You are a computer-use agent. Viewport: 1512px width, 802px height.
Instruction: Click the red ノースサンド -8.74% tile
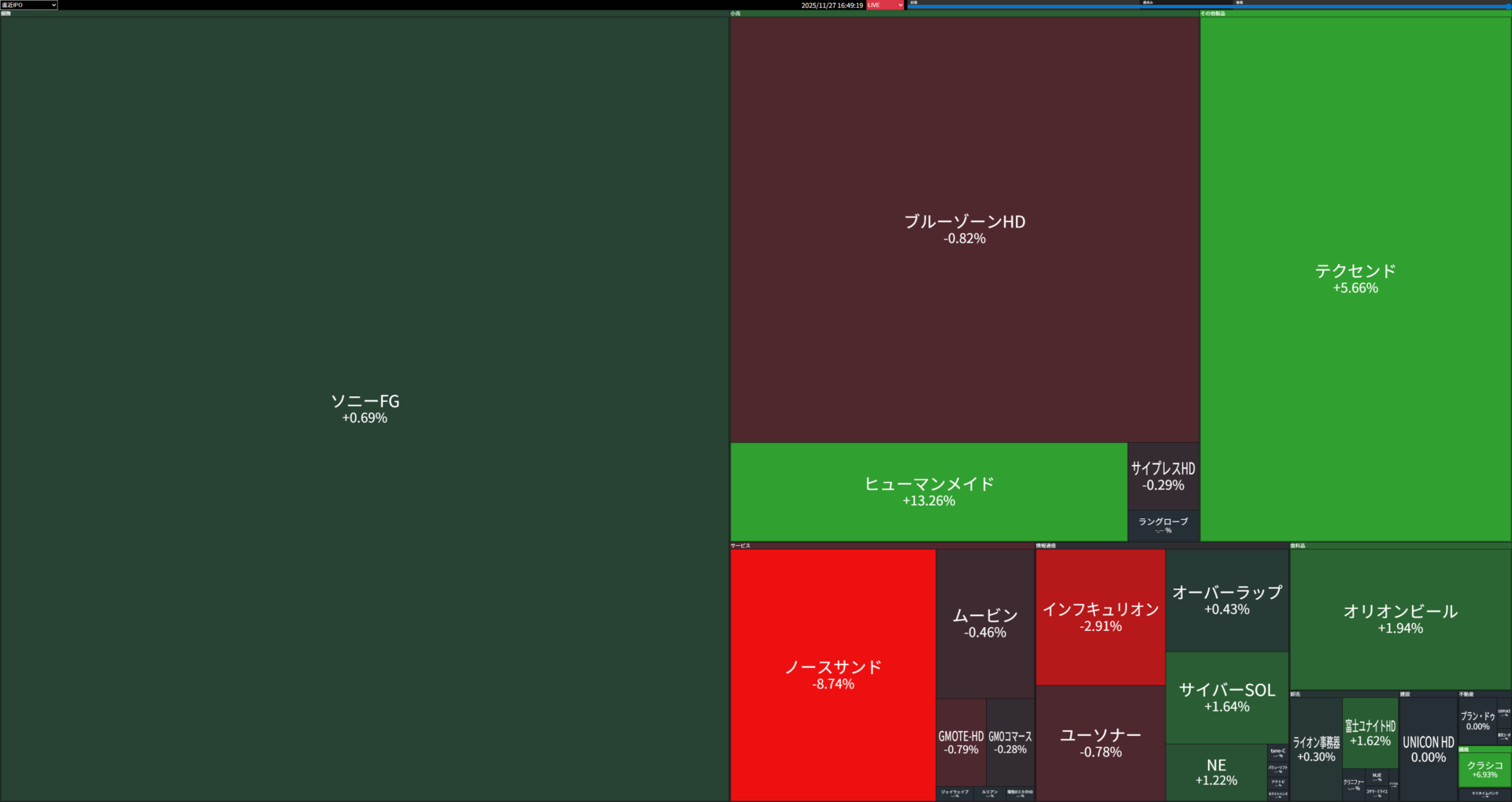pos(832,674)
